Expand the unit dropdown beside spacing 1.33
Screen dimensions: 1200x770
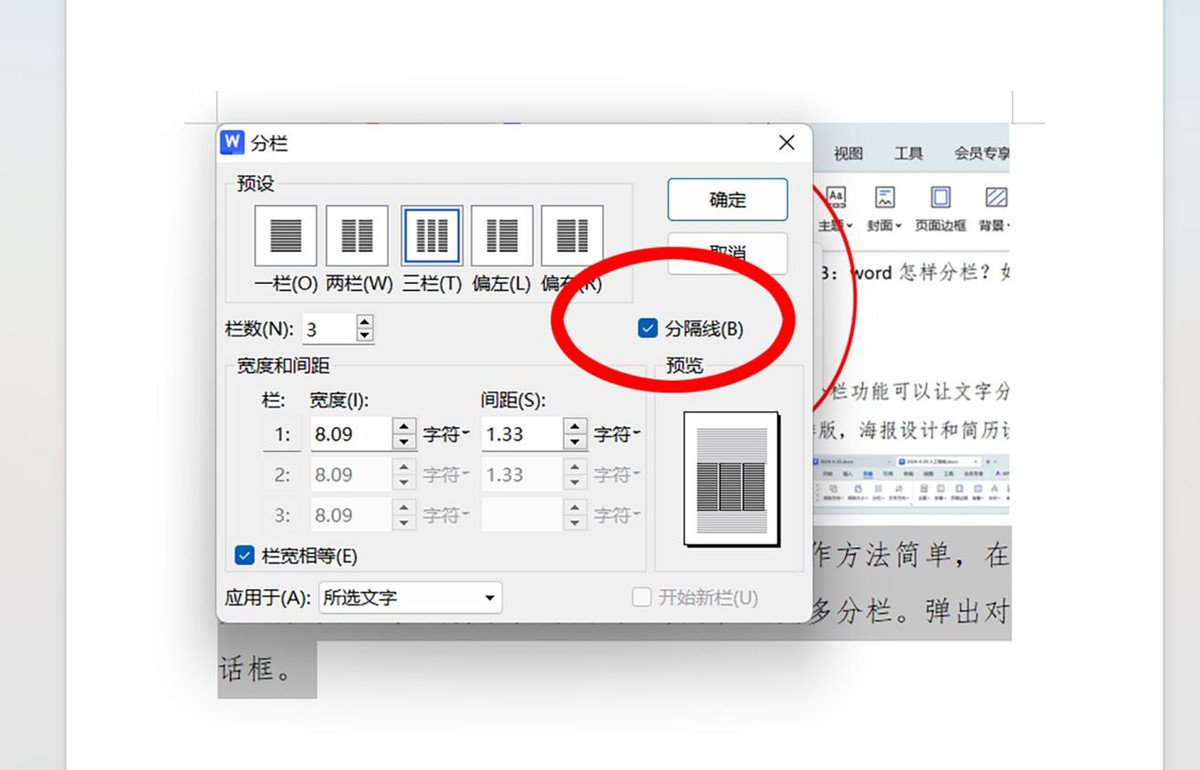pos(616,434)
